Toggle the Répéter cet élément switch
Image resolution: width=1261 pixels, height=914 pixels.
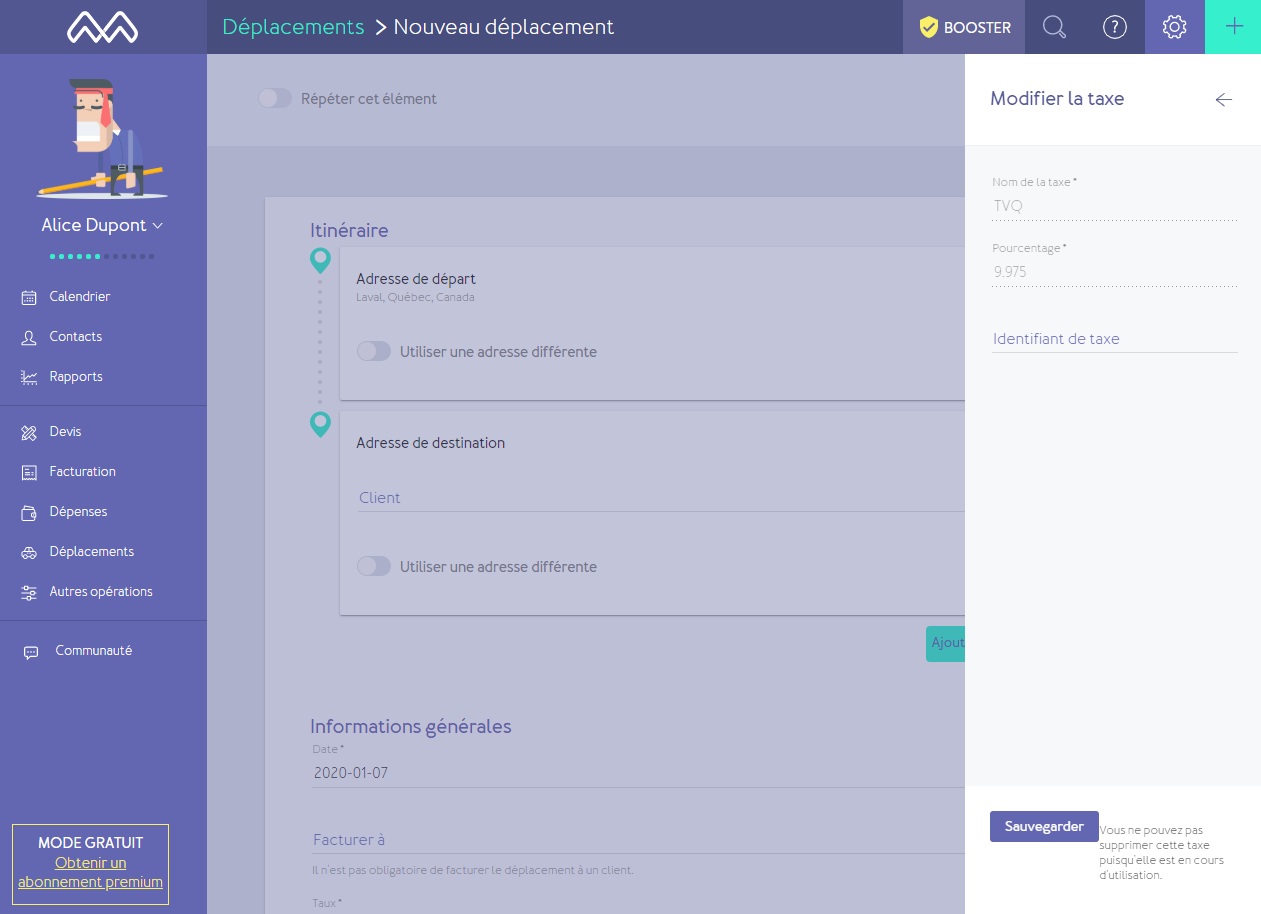click(x=275, y=98)
